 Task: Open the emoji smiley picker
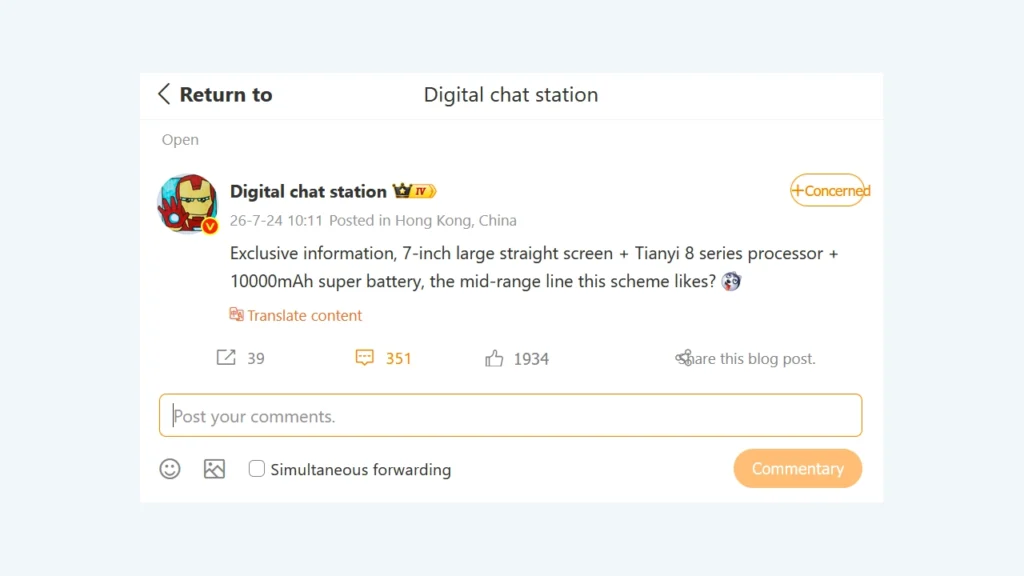coord(170,469)
